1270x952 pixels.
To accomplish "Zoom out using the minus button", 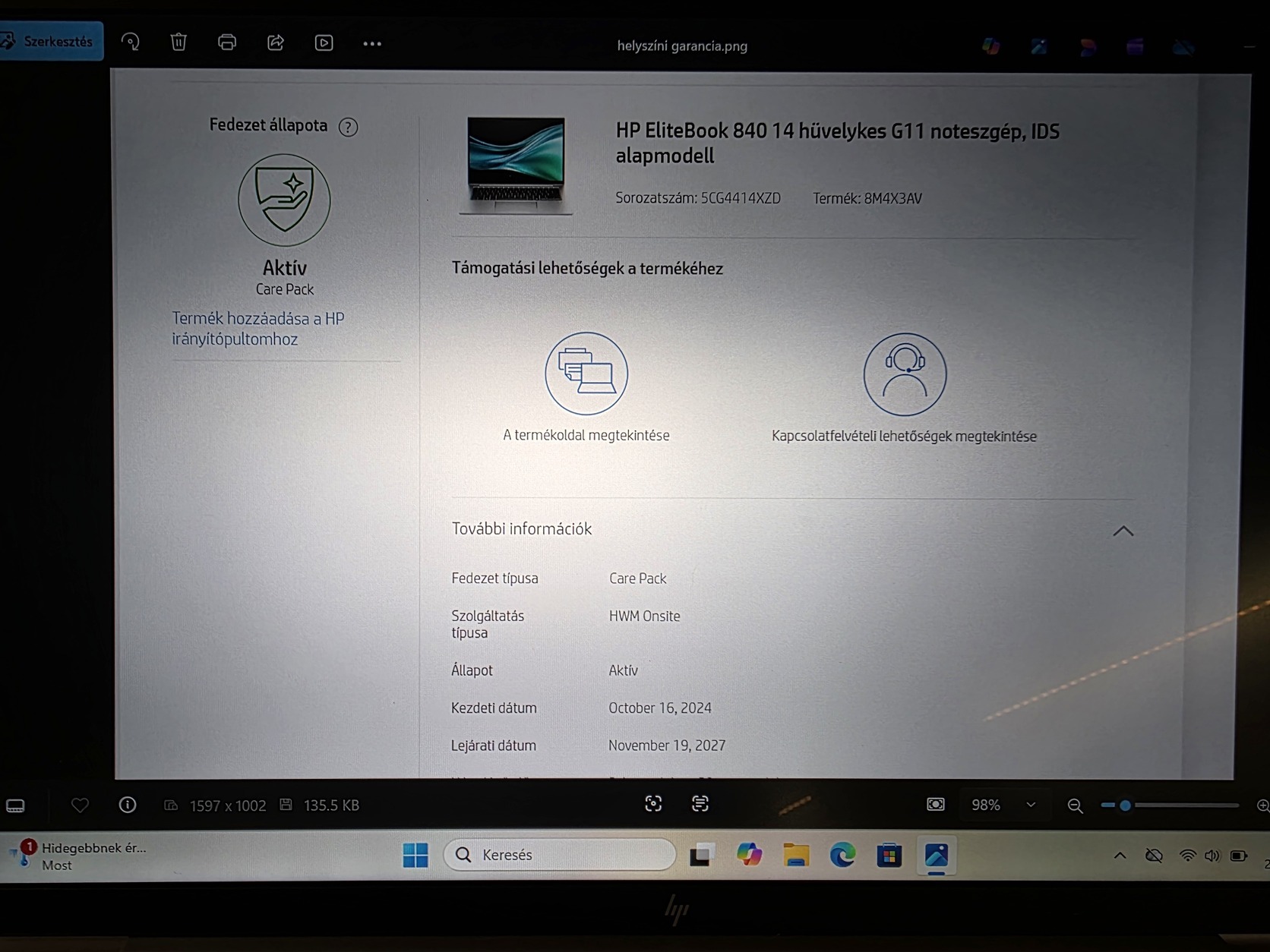I will tap(1074, 805).
